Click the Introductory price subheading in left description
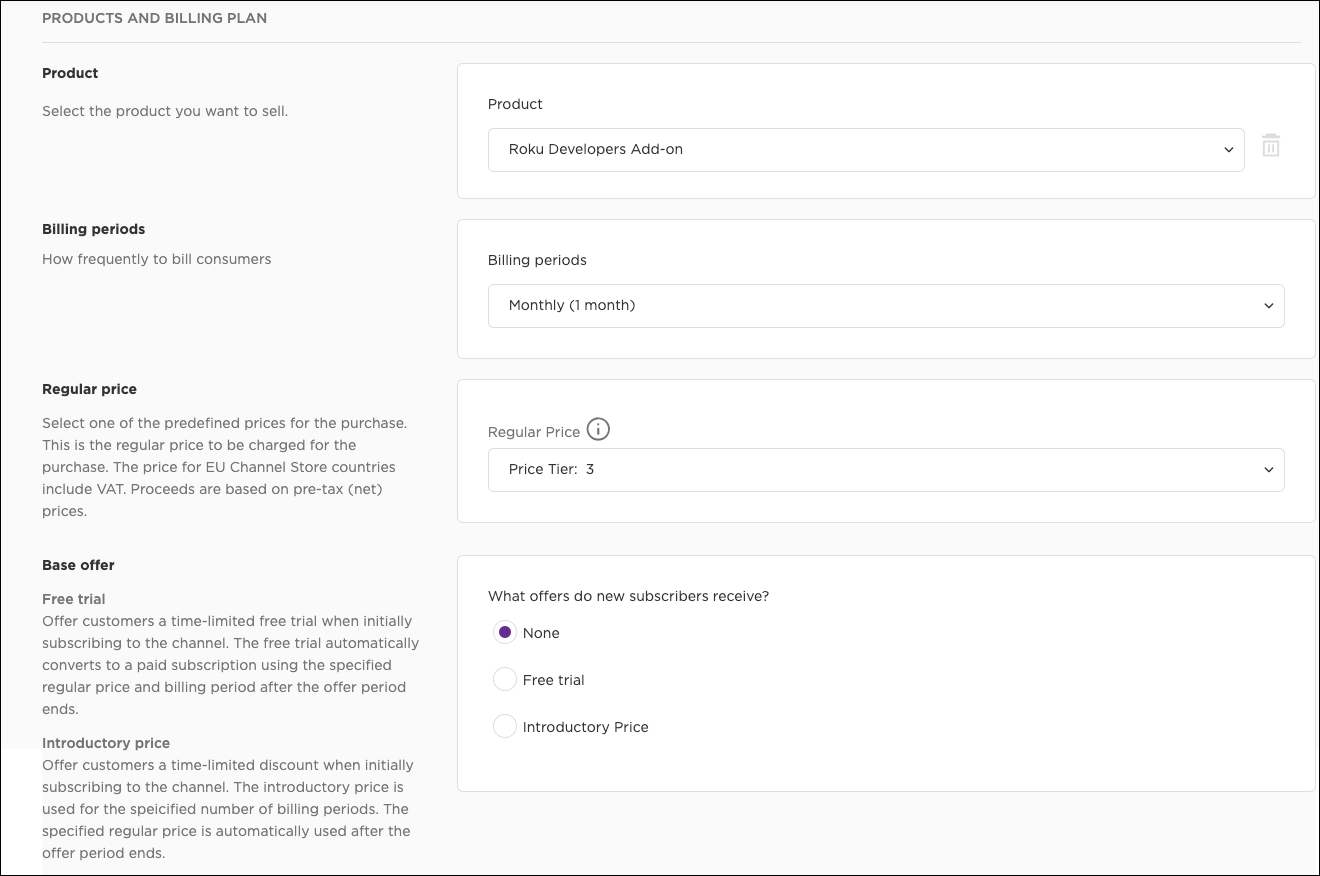This screenshot has height=876, width=1320. [106, 743]
